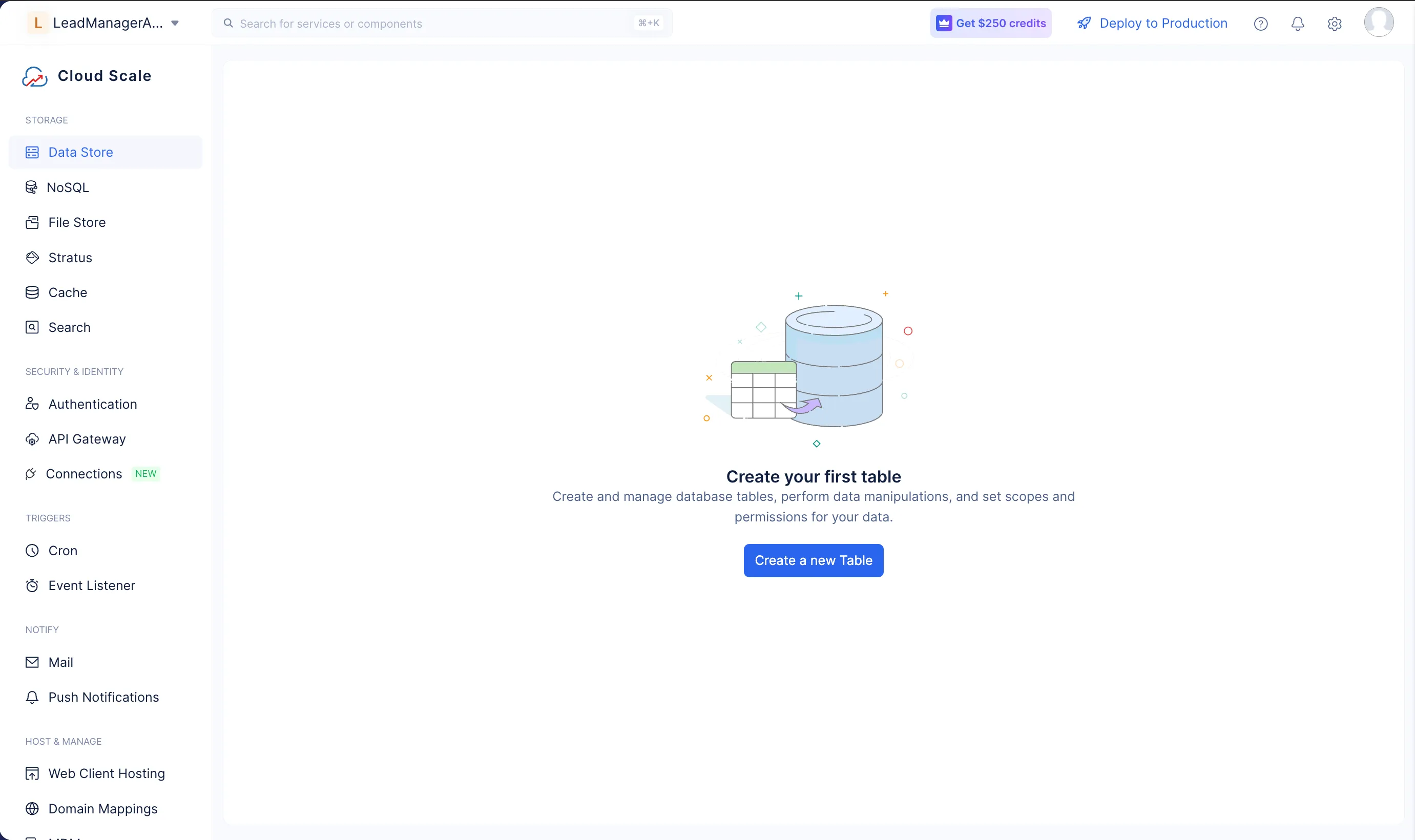Click Create a new Table
1415x840 pixels.
tap(814, 560)
